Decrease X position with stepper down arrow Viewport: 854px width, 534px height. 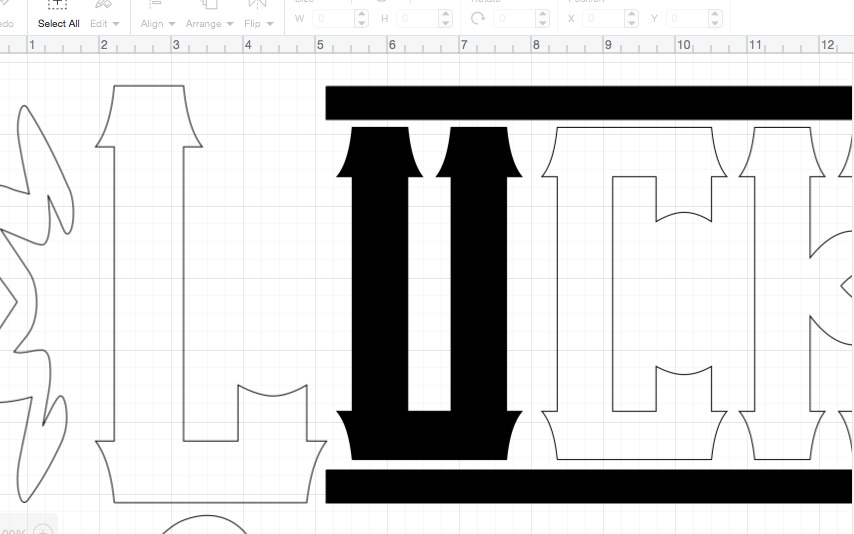(x=632, y=23)
